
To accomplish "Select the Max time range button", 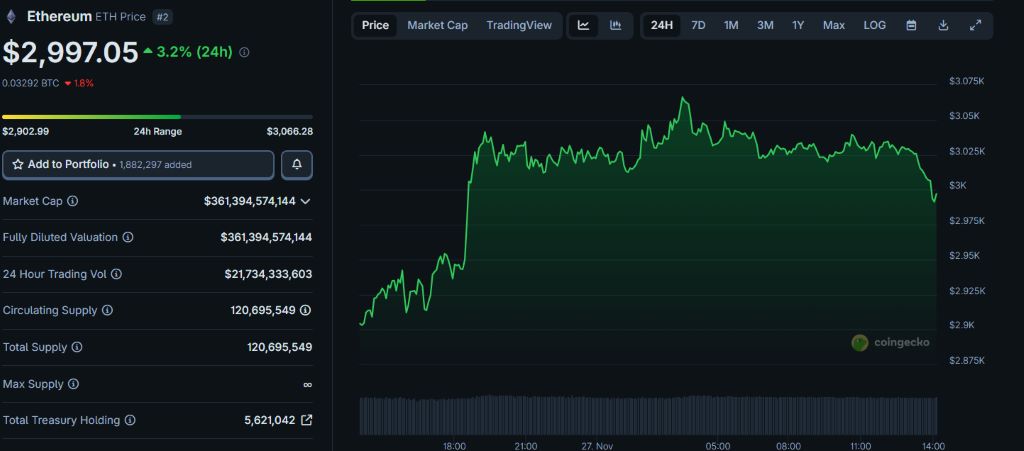I will click(833, 25).
